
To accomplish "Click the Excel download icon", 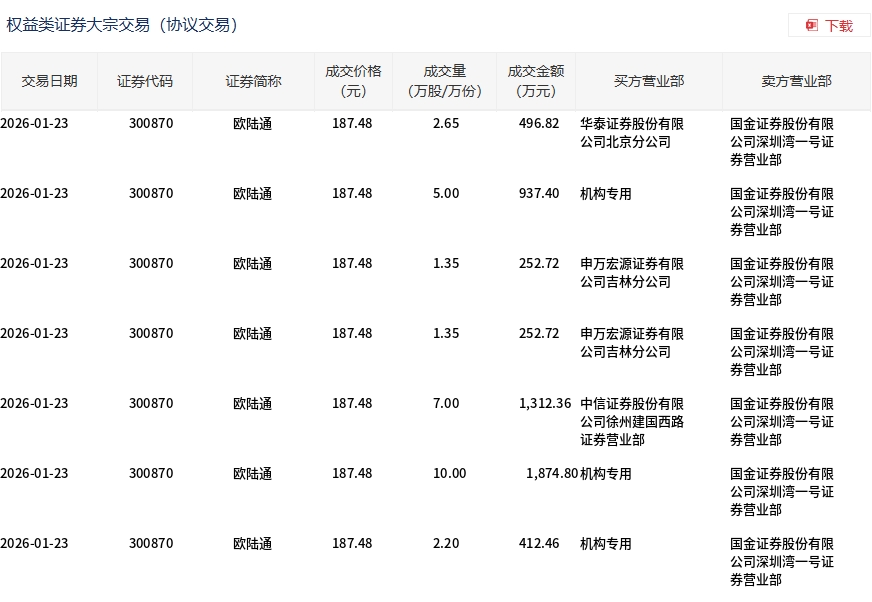I will point(811,25).
